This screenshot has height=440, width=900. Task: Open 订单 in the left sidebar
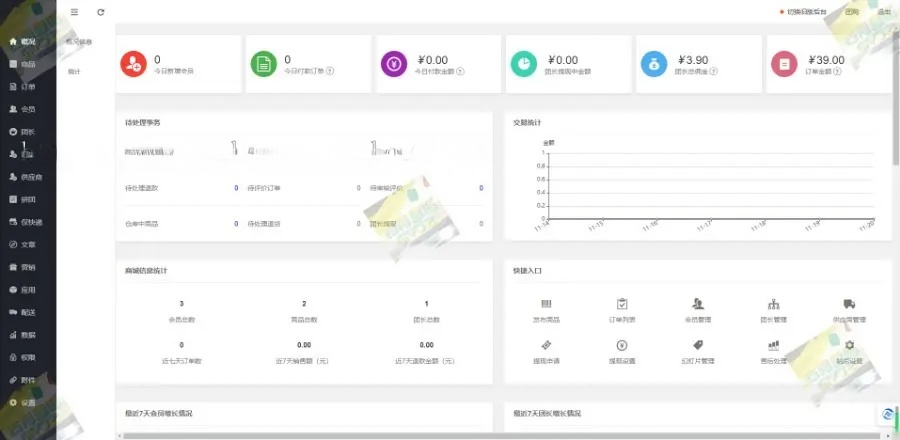point(27,87)
